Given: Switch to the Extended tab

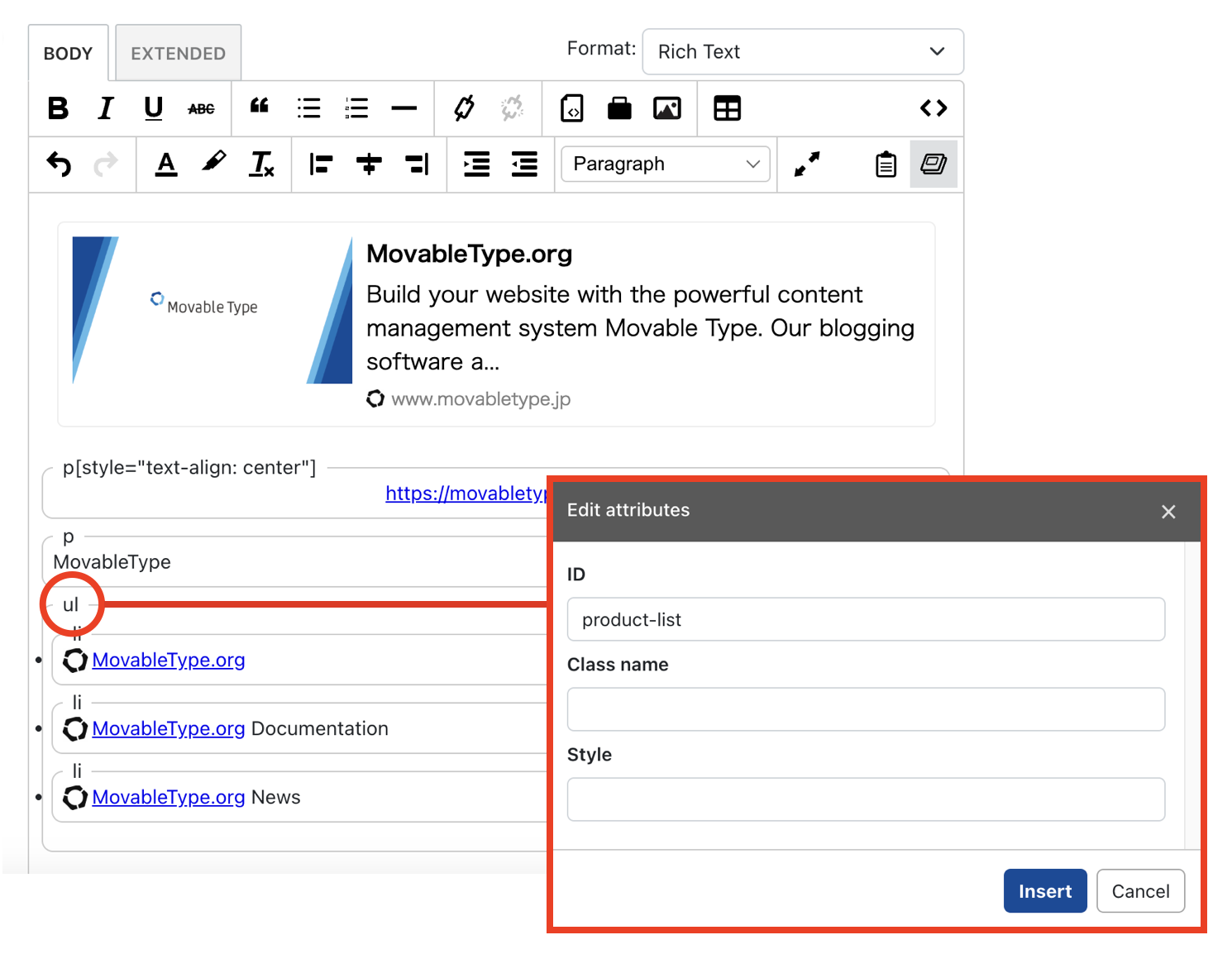Looking at the screenshot, I should [x=178, y=54].
